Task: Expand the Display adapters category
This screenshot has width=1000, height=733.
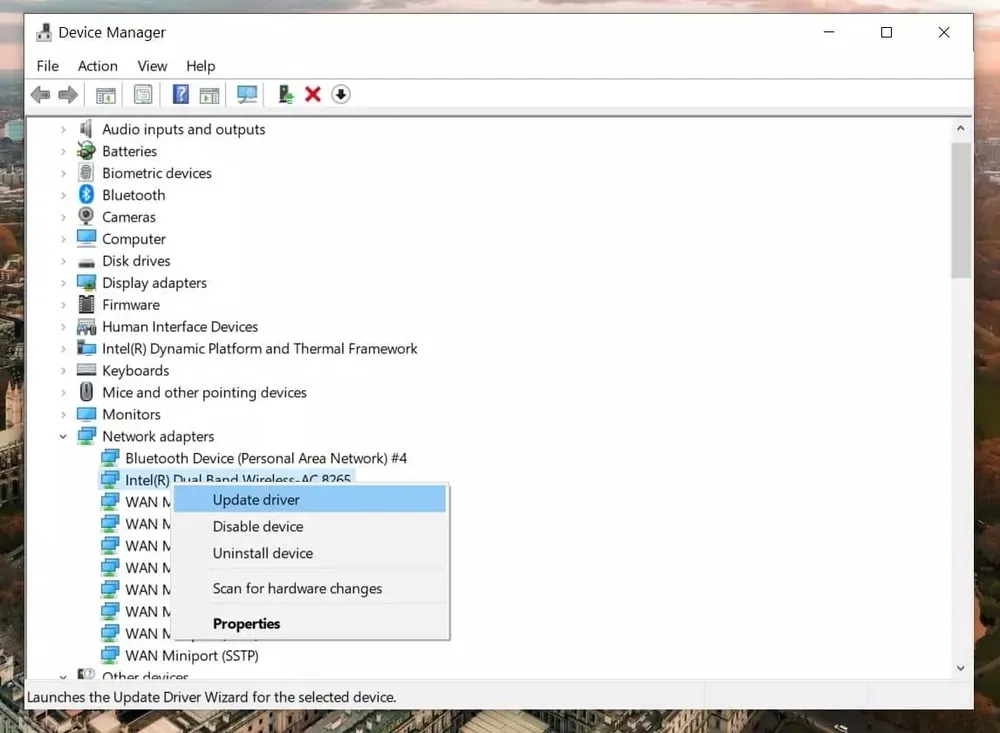Action: point(63,282)
